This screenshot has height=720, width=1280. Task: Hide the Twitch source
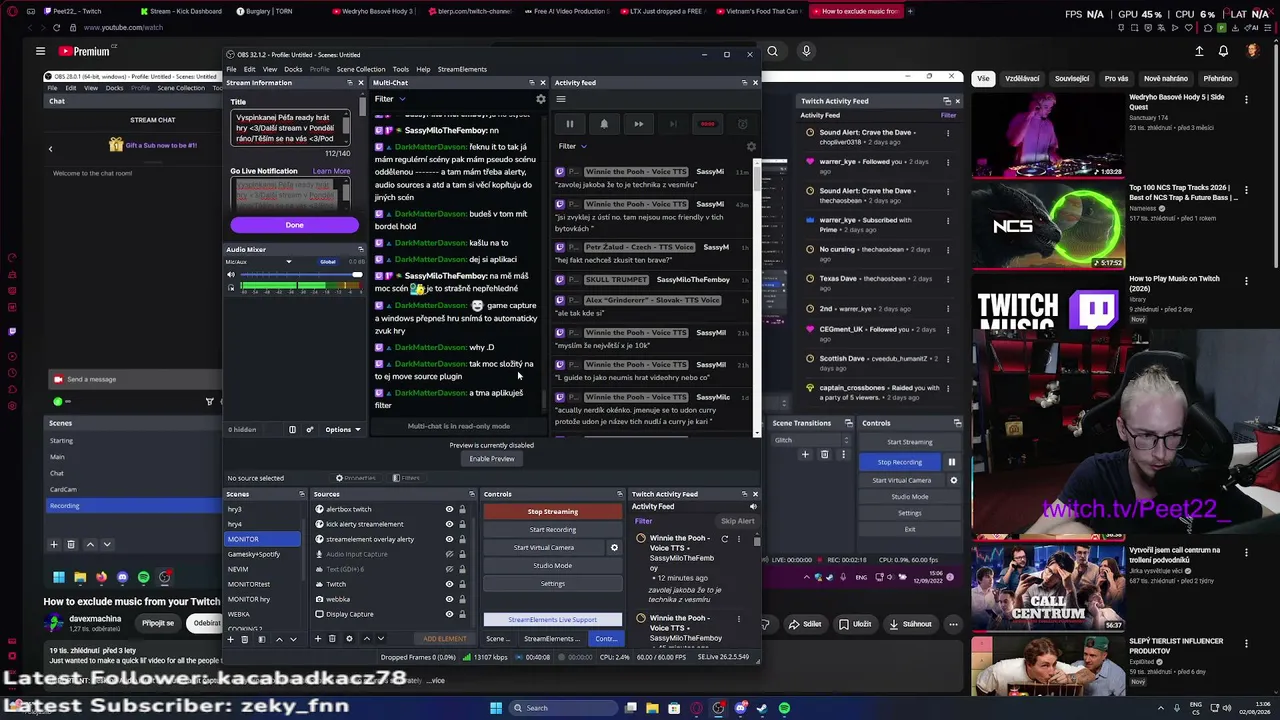[449, 584]
